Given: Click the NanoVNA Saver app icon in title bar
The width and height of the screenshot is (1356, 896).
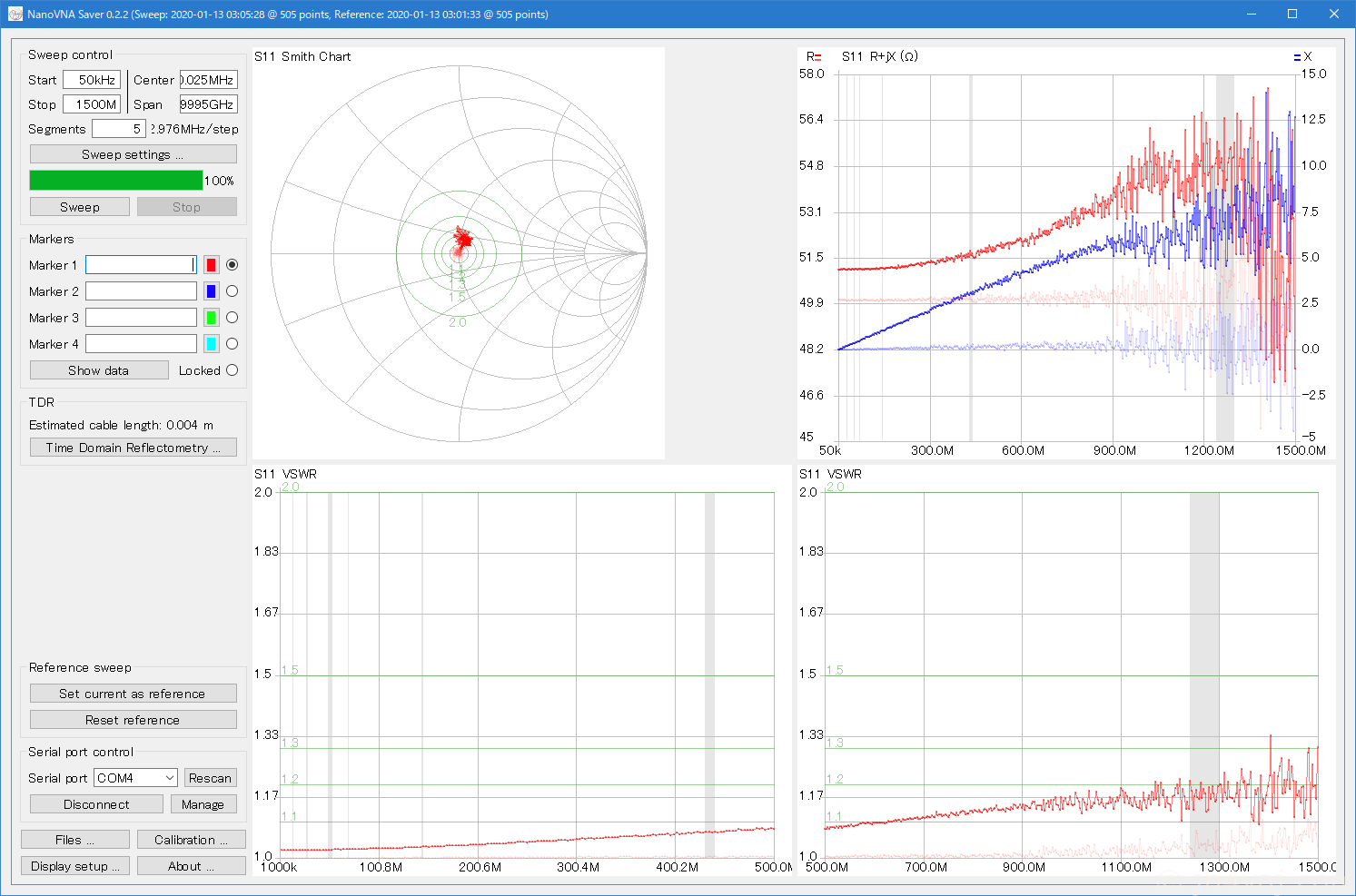Looking at the screenshot, I should (15, 15).
